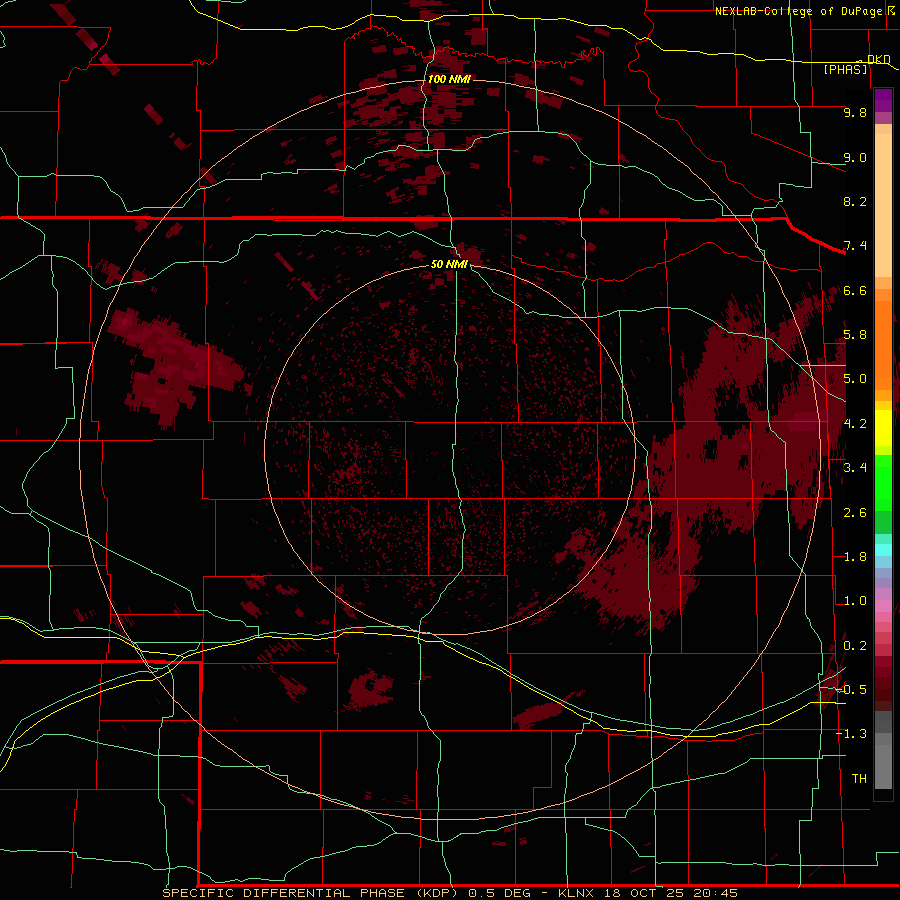Click the 3.4 value on color scale
The width and height of the screenshot is (900, 900).
click(x=855, y=468)
